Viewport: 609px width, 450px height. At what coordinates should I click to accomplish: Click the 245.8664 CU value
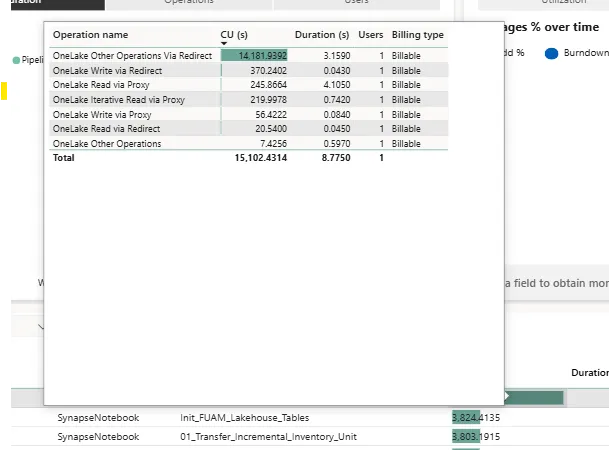(x=268, y=85)
